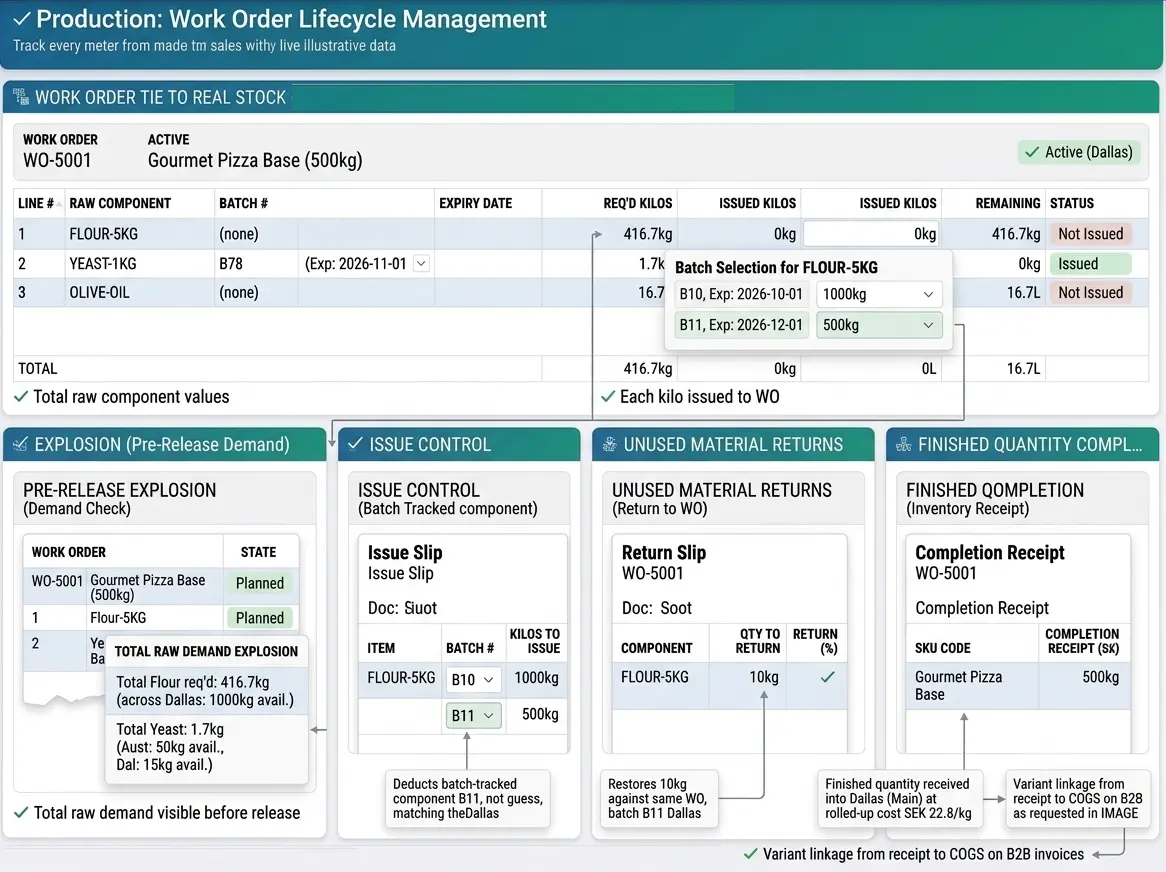This screenshot has height=872, width=1166.
Task: Open the YEAST-1KG expiry dropdown arrow
Action: point(422,263)
